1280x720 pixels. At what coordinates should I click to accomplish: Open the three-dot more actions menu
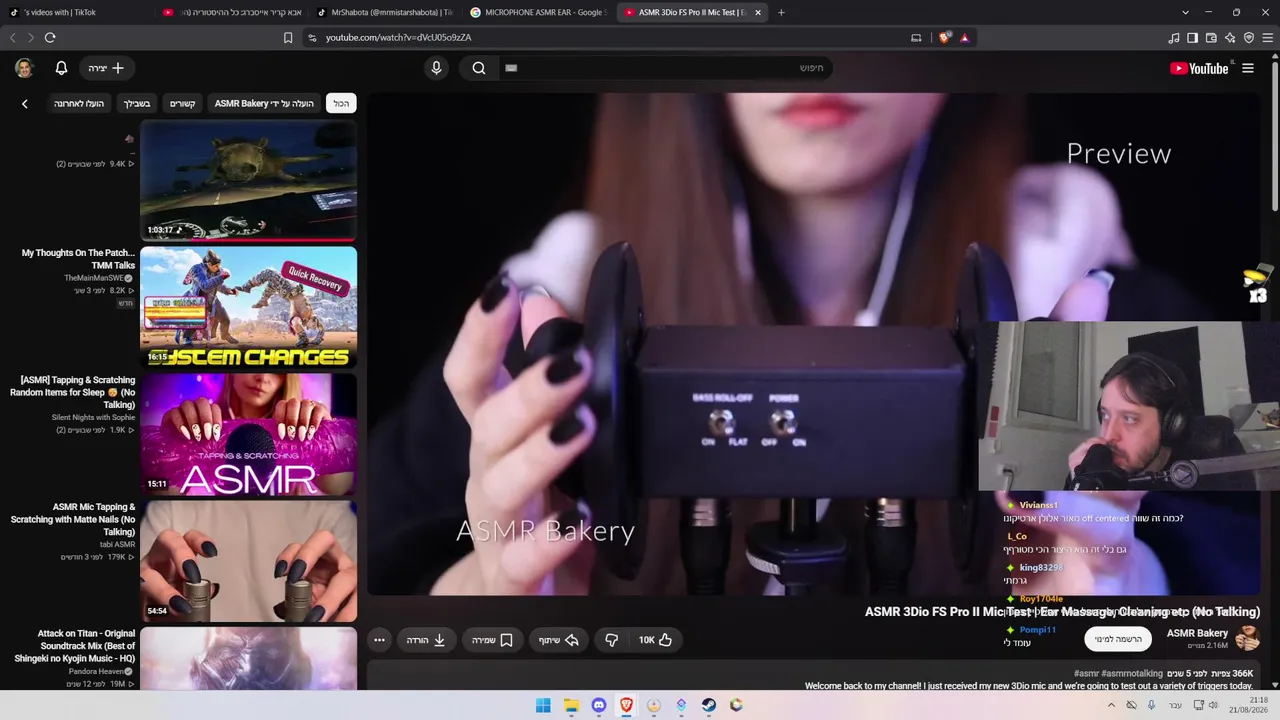(x=379, y=640)
